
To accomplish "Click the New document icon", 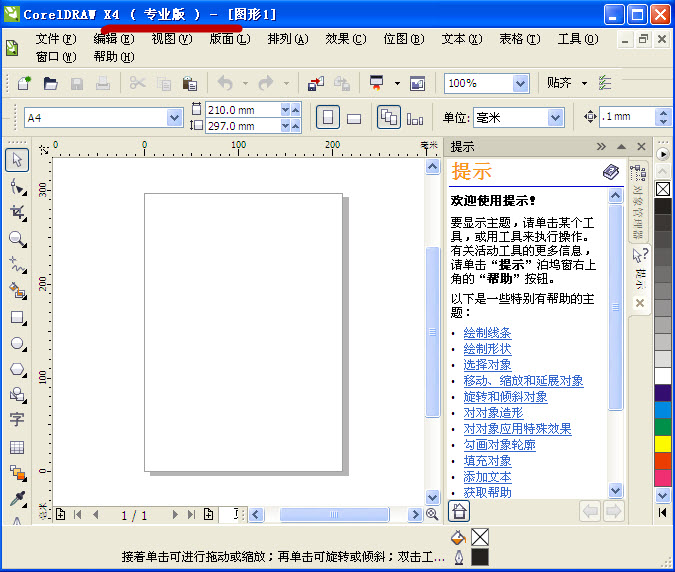I will (x=24, y=83).
